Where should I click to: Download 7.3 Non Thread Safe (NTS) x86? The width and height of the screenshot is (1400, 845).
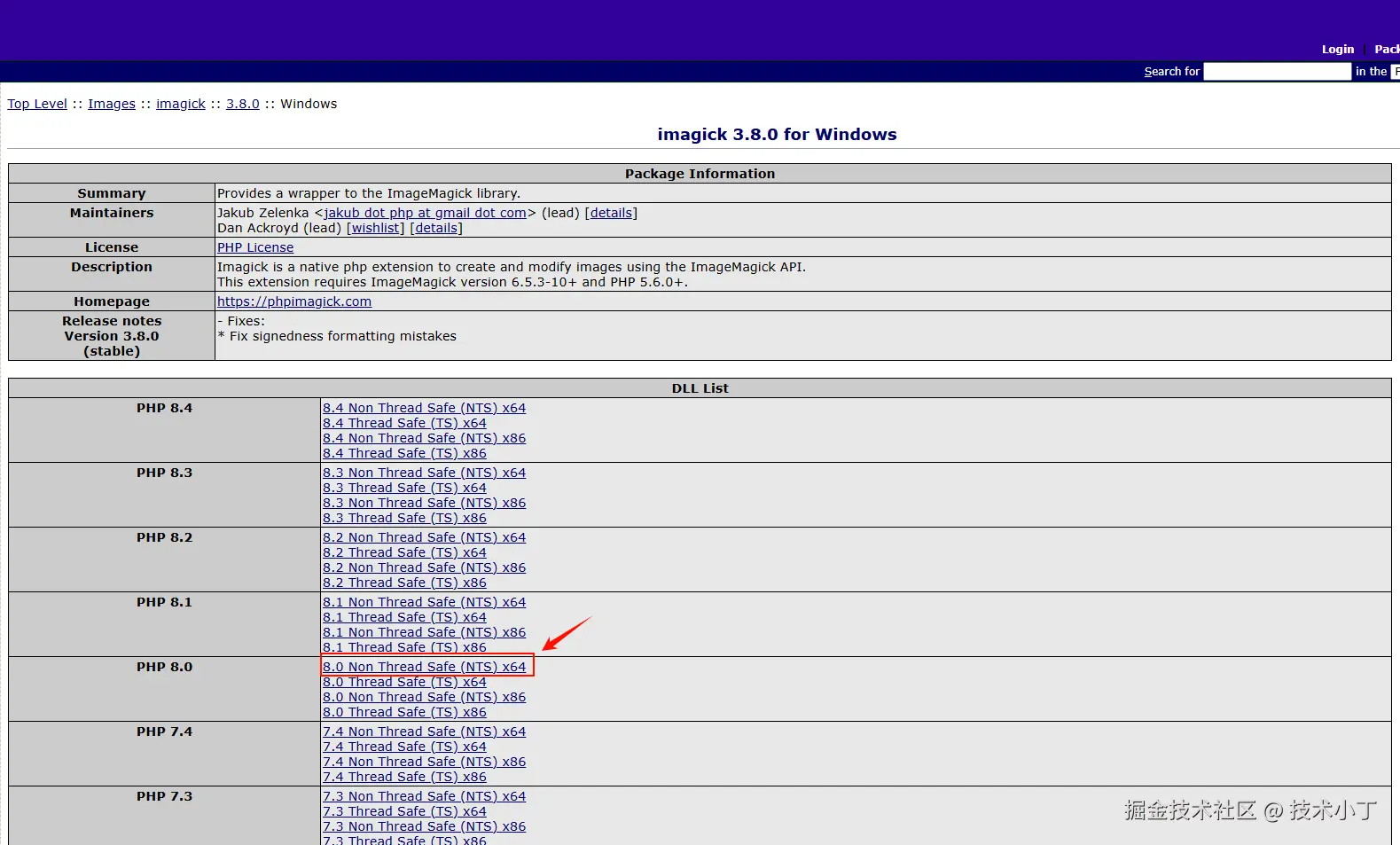coord(424,826)
